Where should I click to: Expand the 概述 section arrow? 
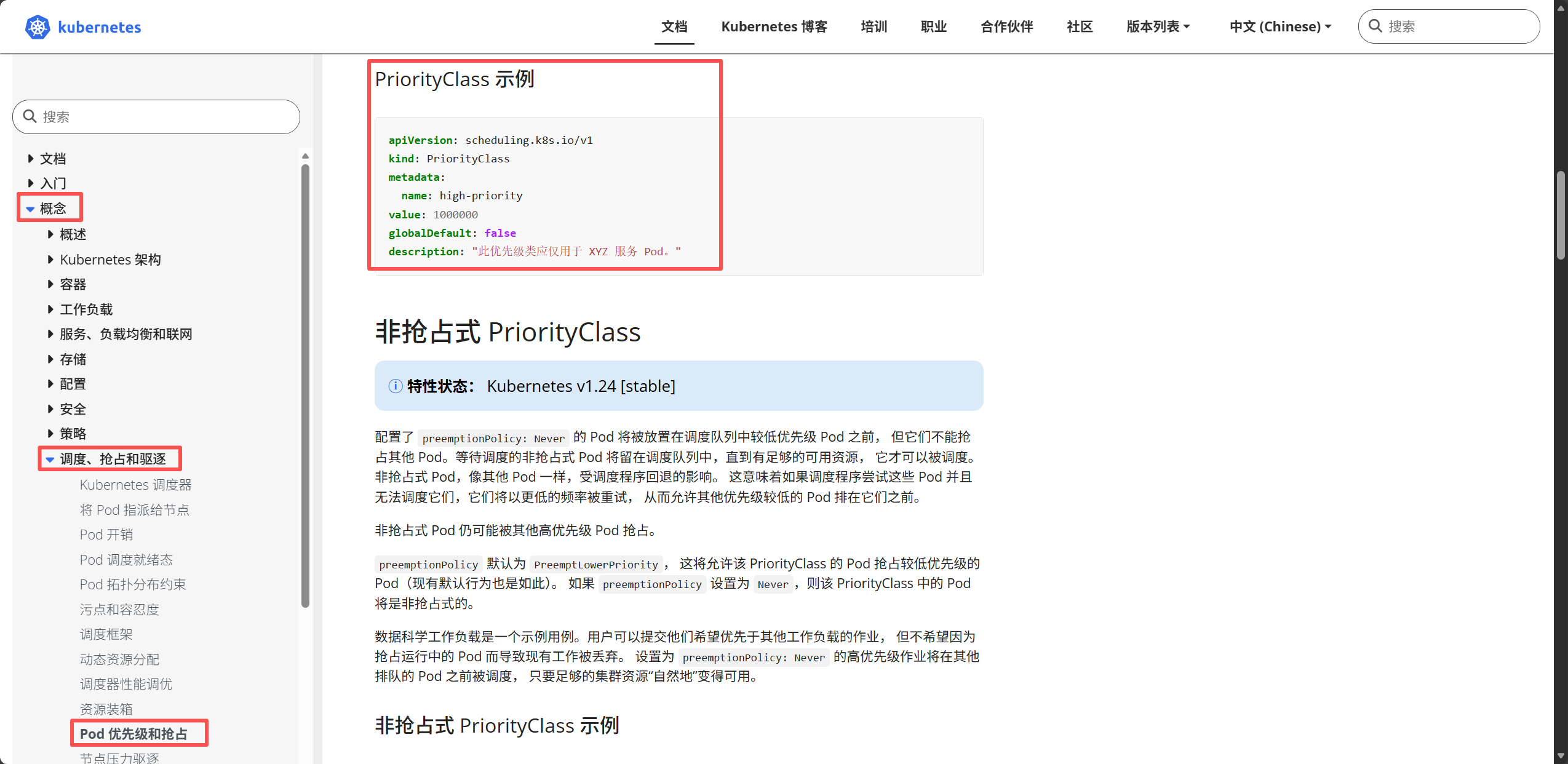50,234
